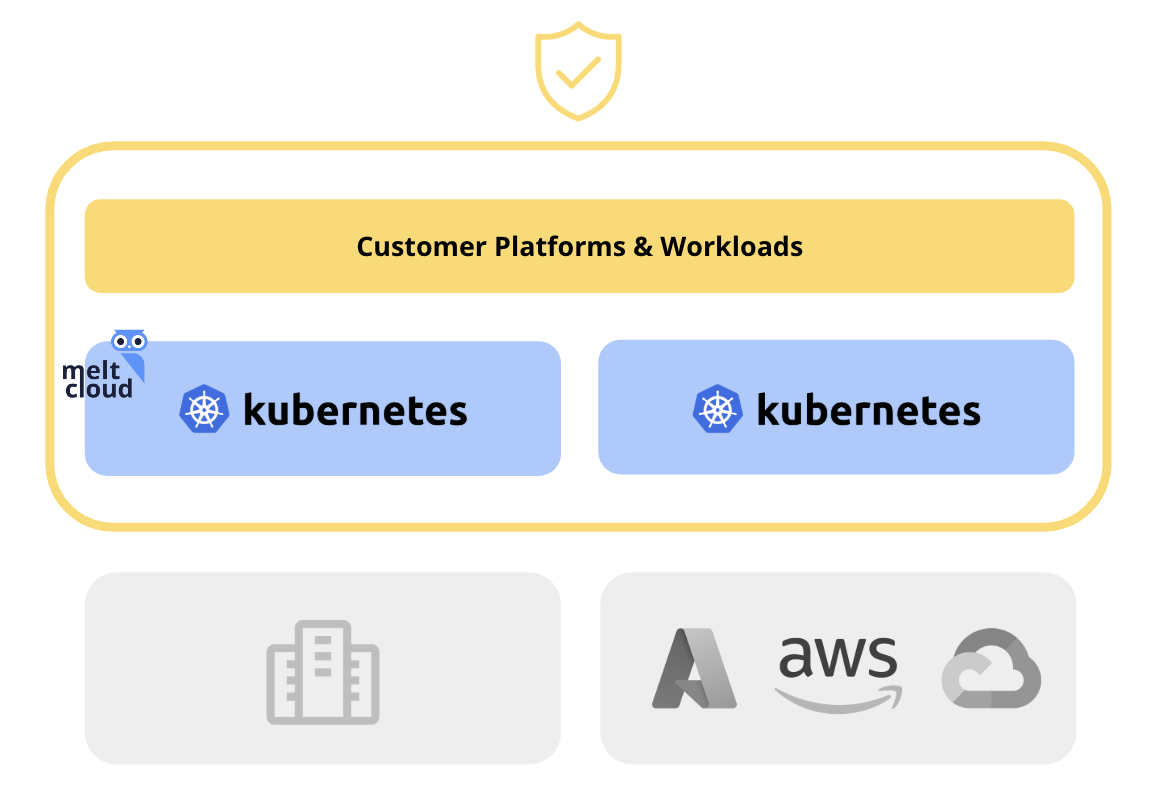The height and width of the screenshot is (812, 1156).
Task: Select the Kubernetes wheel logo in left box
Action: tap(204, 410)
